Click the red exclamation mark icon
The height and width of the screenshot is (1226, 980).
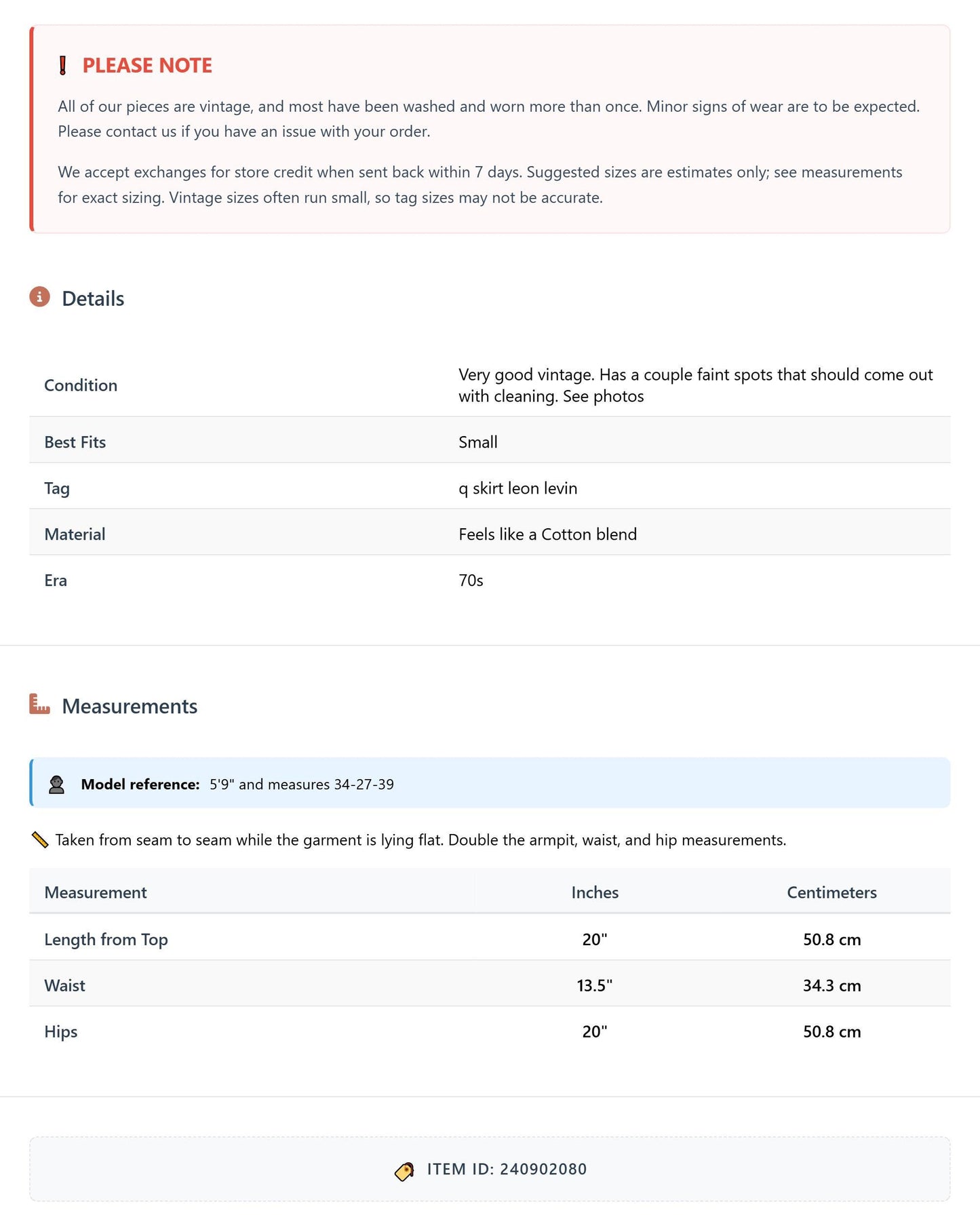pyautogui.click(x=62, y=66)
